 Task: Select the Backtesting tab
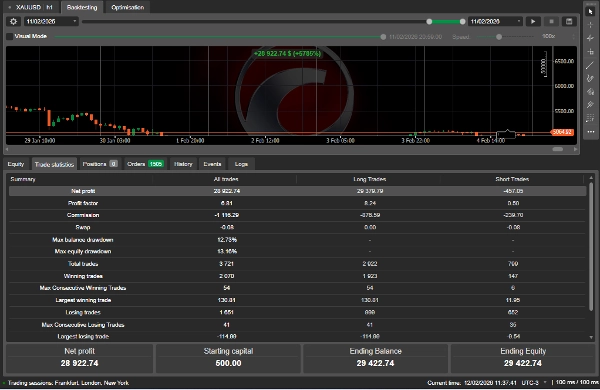pyautogui.click(x=82, y=7)
